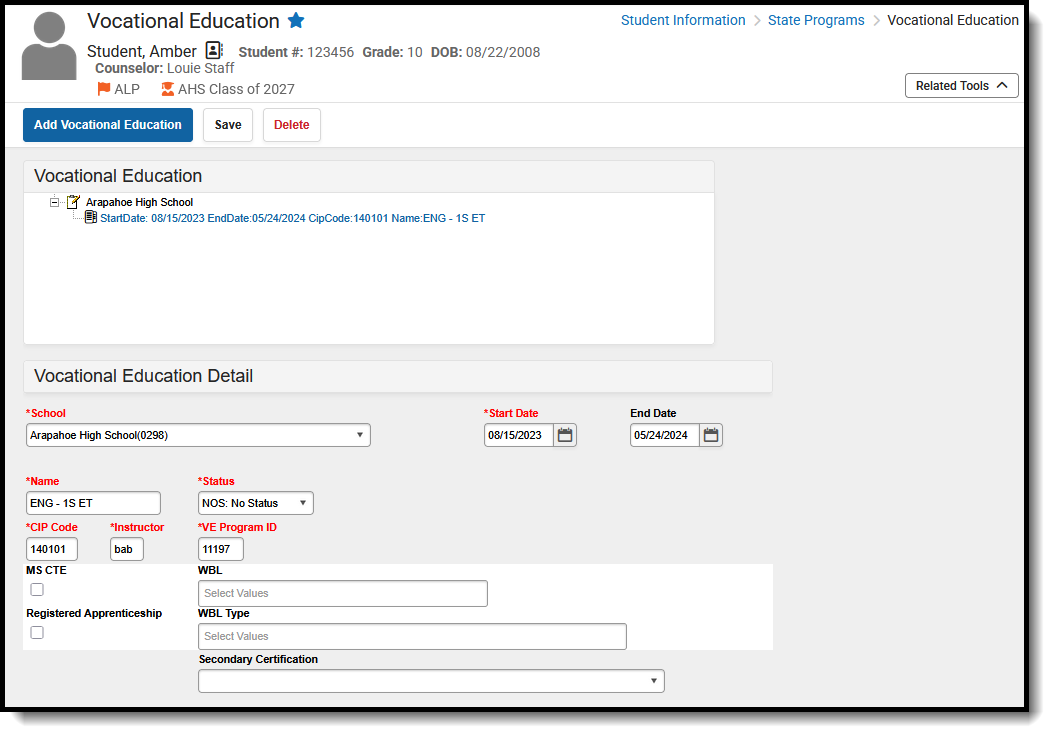Image resolution: width=1054 pixels, height=737 pixels.
Task: Open the WBL Select Values field
Action: tap(343, 593)
